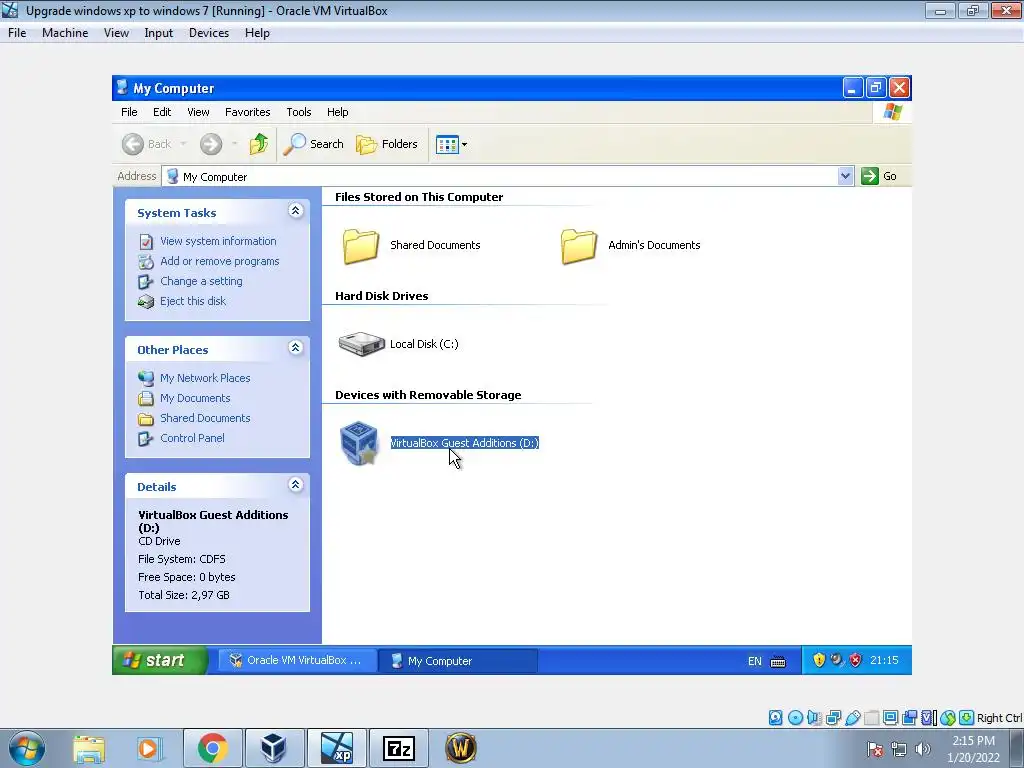
Task: Click VirtualBox USB status icon
Action: (x=852, y=718)
